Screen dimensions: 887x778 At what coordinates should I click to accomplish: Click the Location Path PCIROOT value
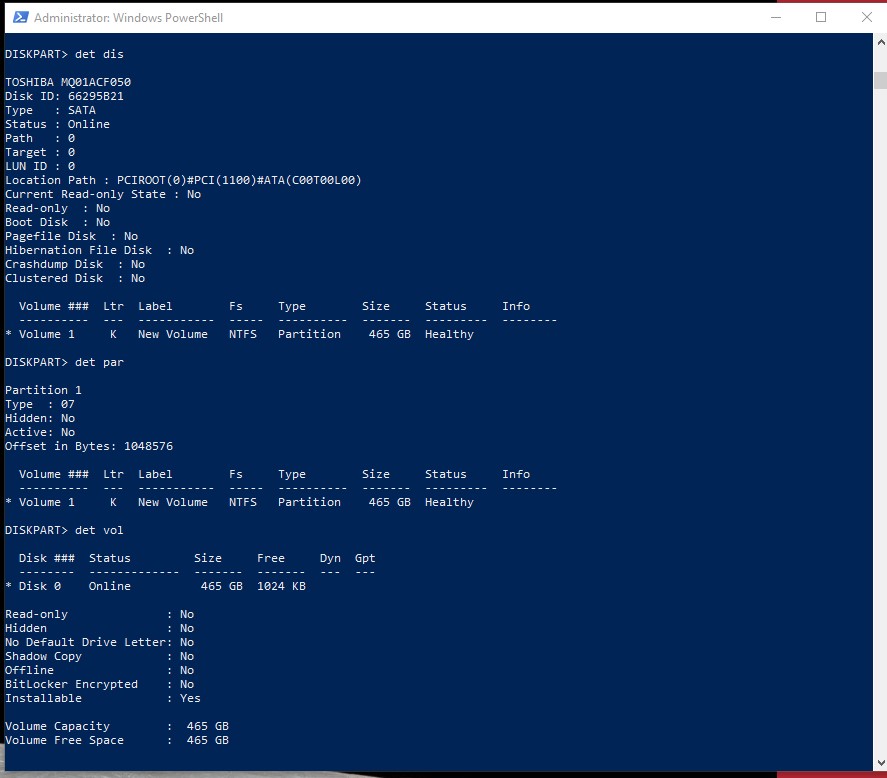pos(238,180)
